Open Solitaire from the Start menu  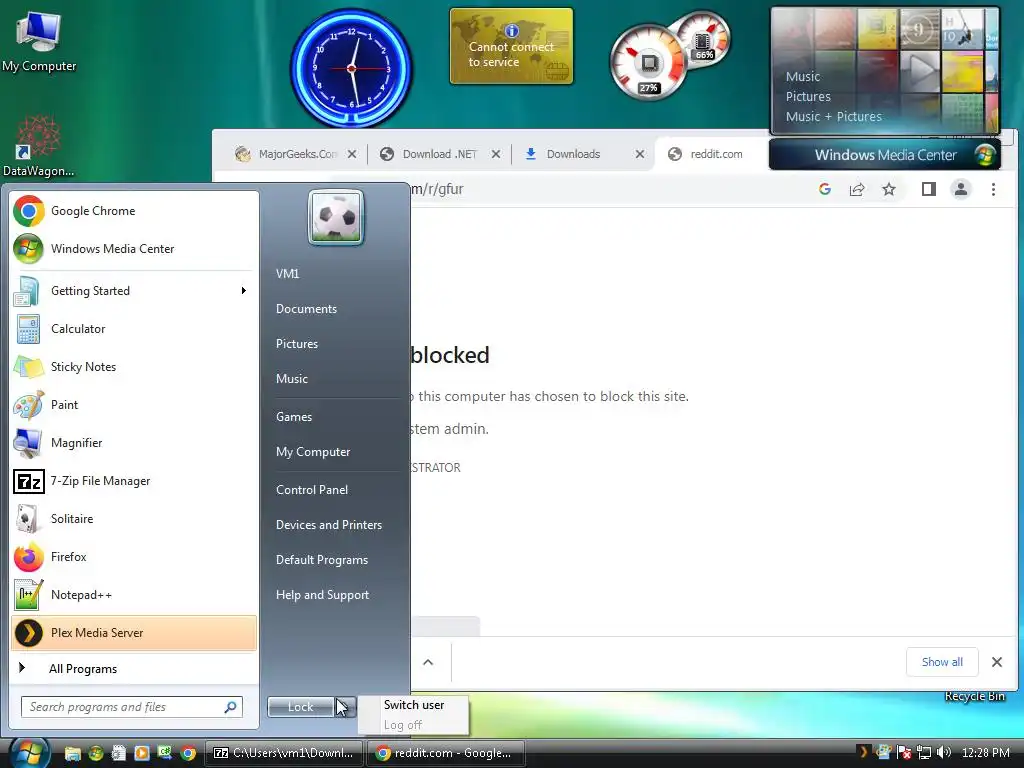click(134, 519)
